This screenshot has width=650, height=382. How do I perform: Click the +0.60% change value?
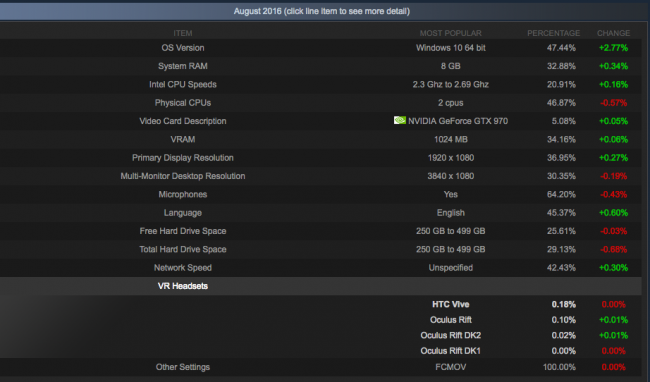click(614, 213)
